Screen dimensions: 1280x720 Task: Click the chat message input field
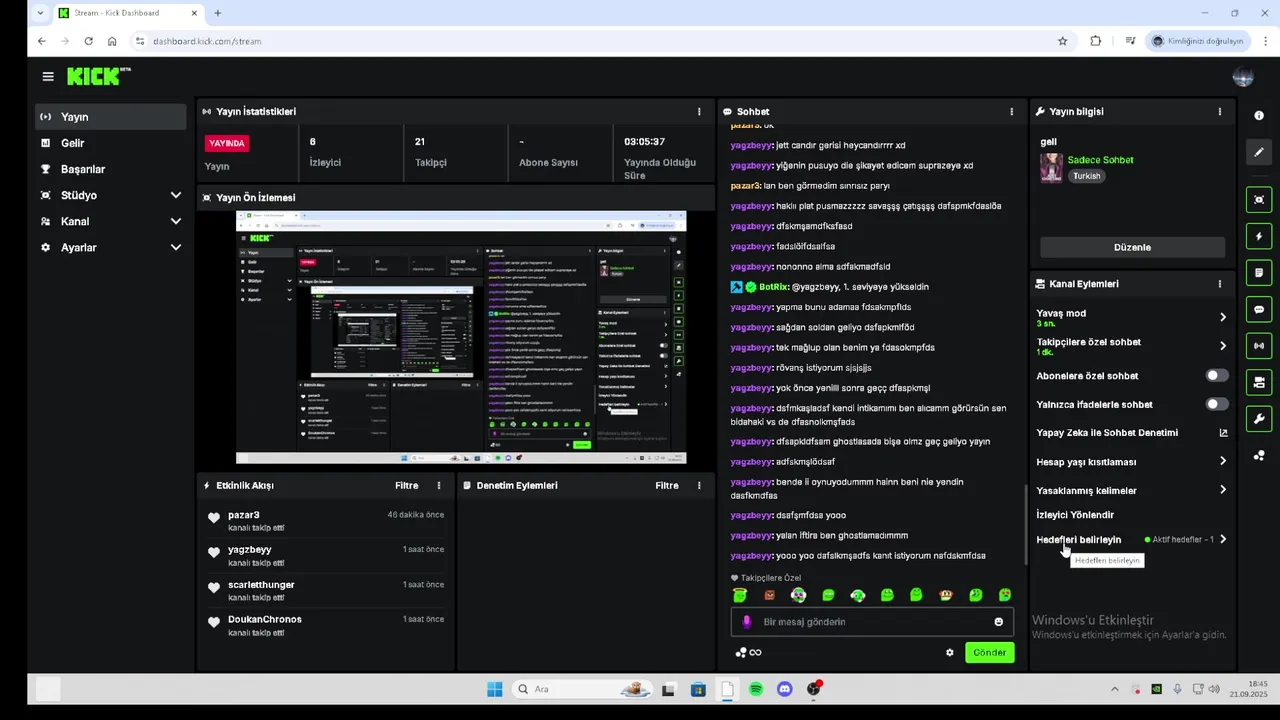pos(870,622)
